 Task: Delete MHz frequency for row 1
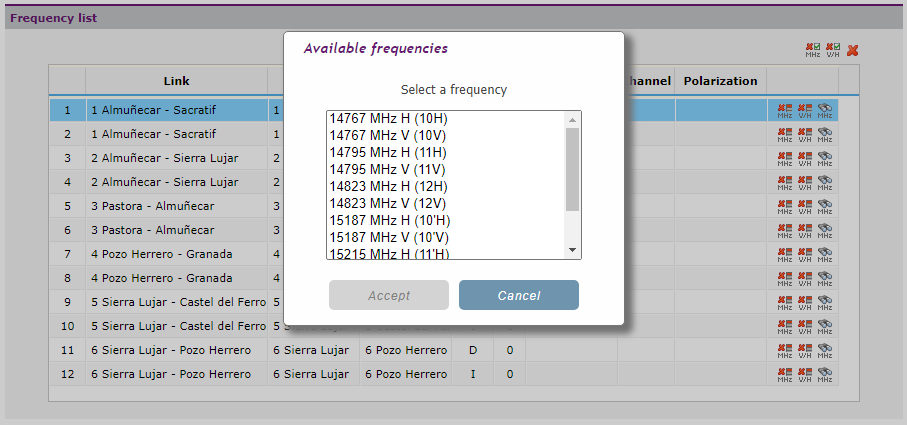785,110
